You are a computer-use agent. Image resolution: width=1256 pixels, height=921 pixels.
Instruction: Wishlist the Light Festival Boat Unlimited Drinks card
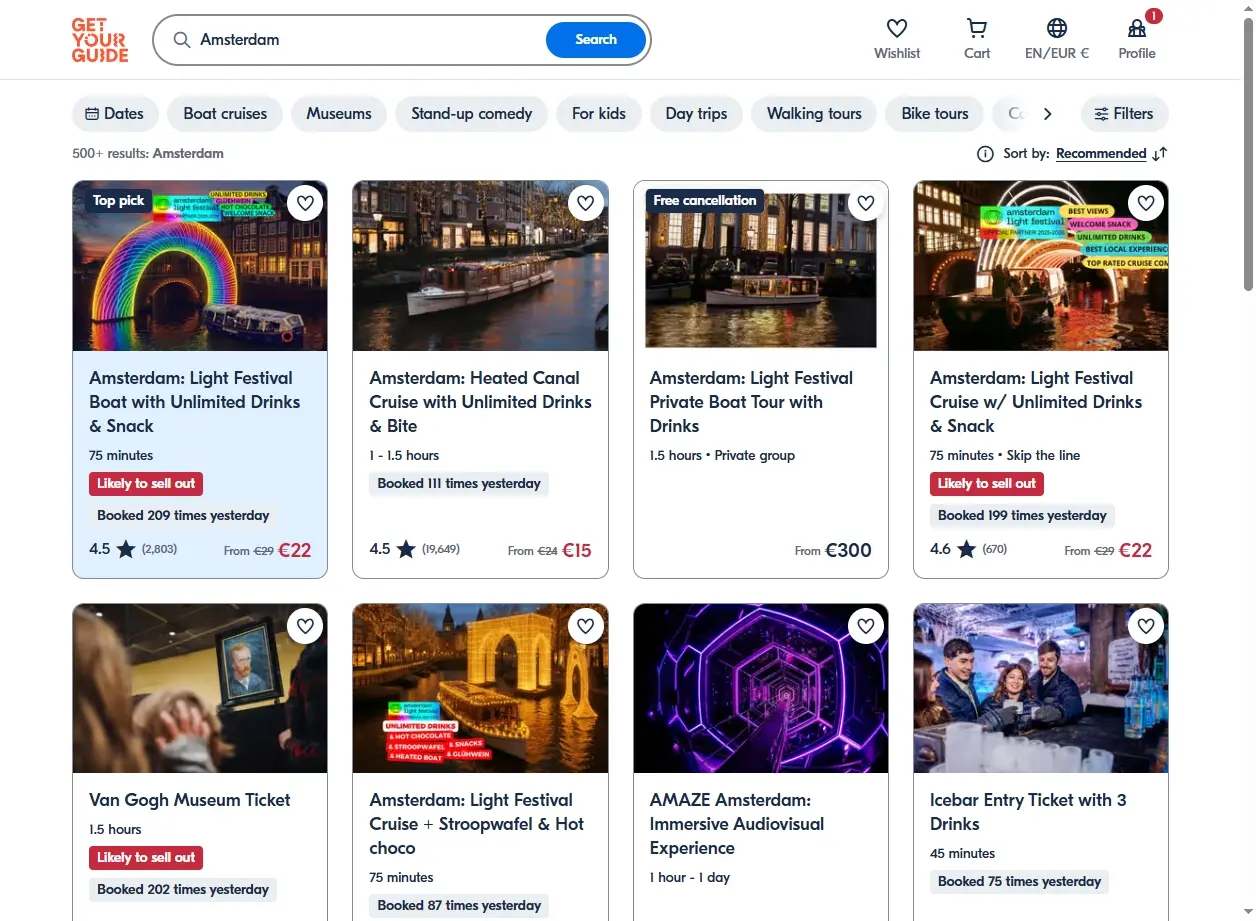coord(305,204)
